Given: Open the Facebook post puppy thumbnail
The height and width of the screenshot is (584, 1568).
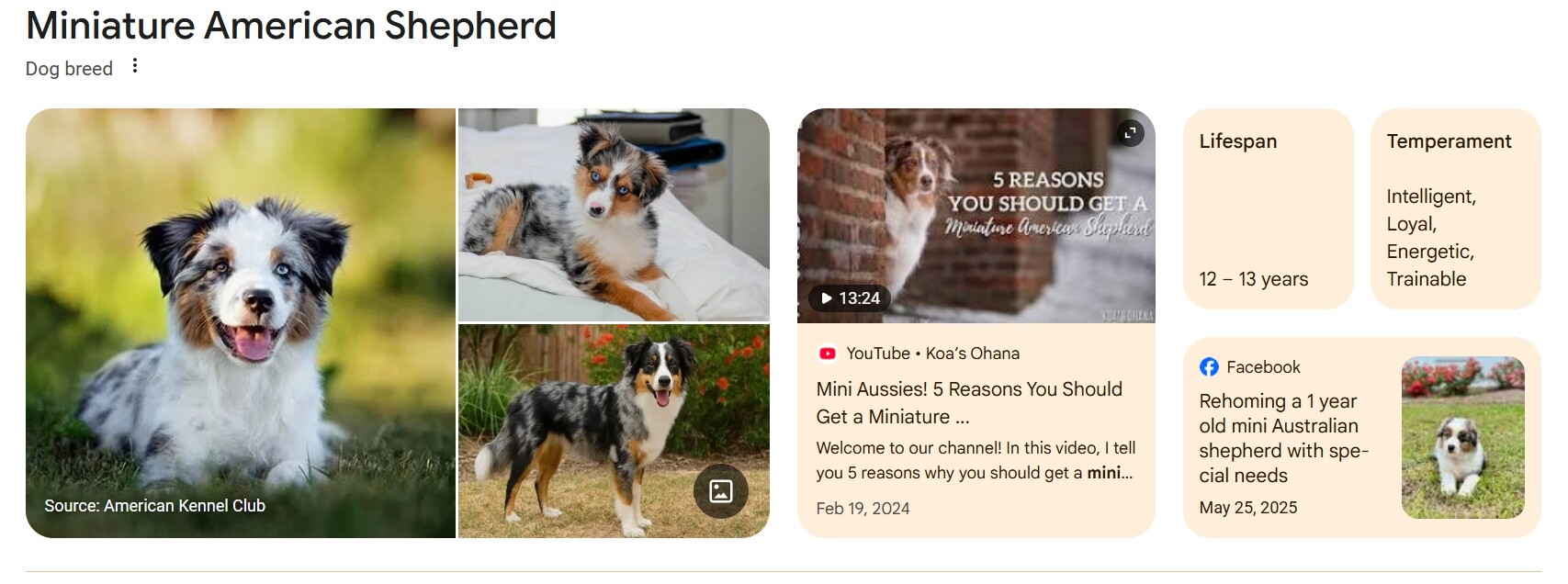Looking at the screenshot, I should 1462,438.
